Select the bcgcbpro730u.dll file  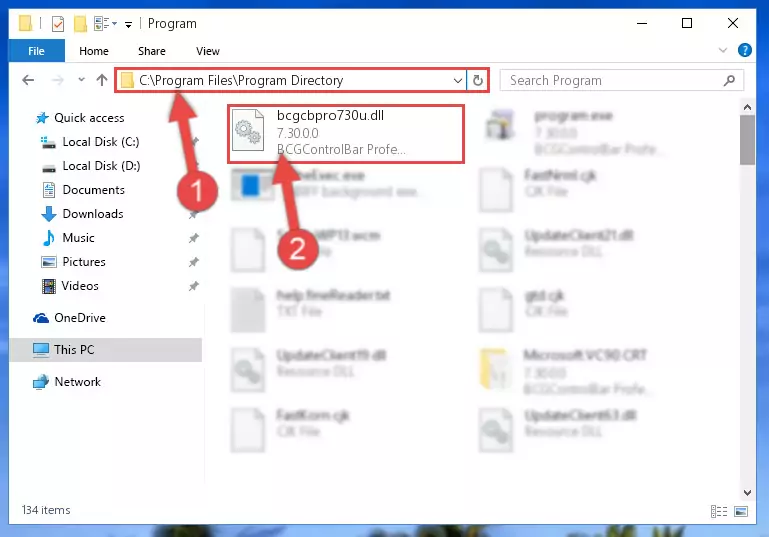[x=346, y=133]
